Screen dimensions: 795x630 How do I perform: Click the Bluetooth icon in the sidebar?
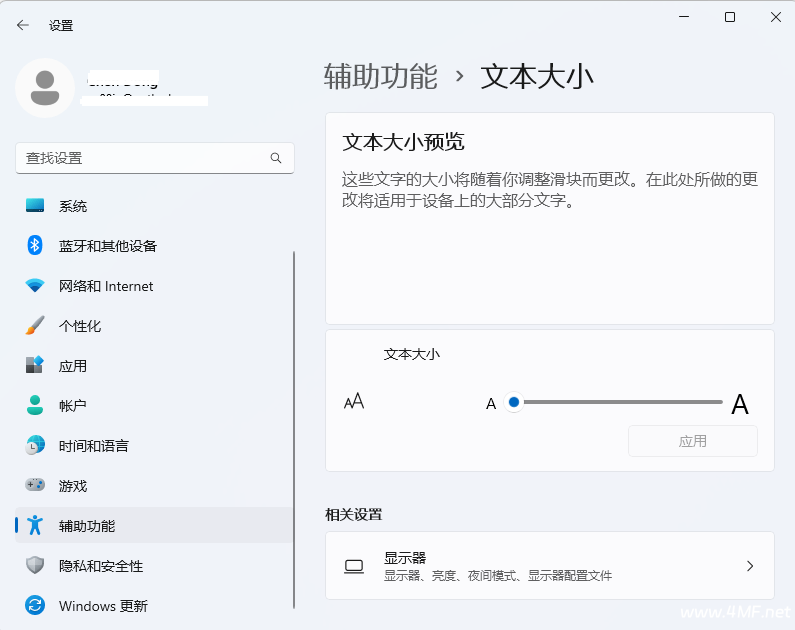click(x=35, y=246)
